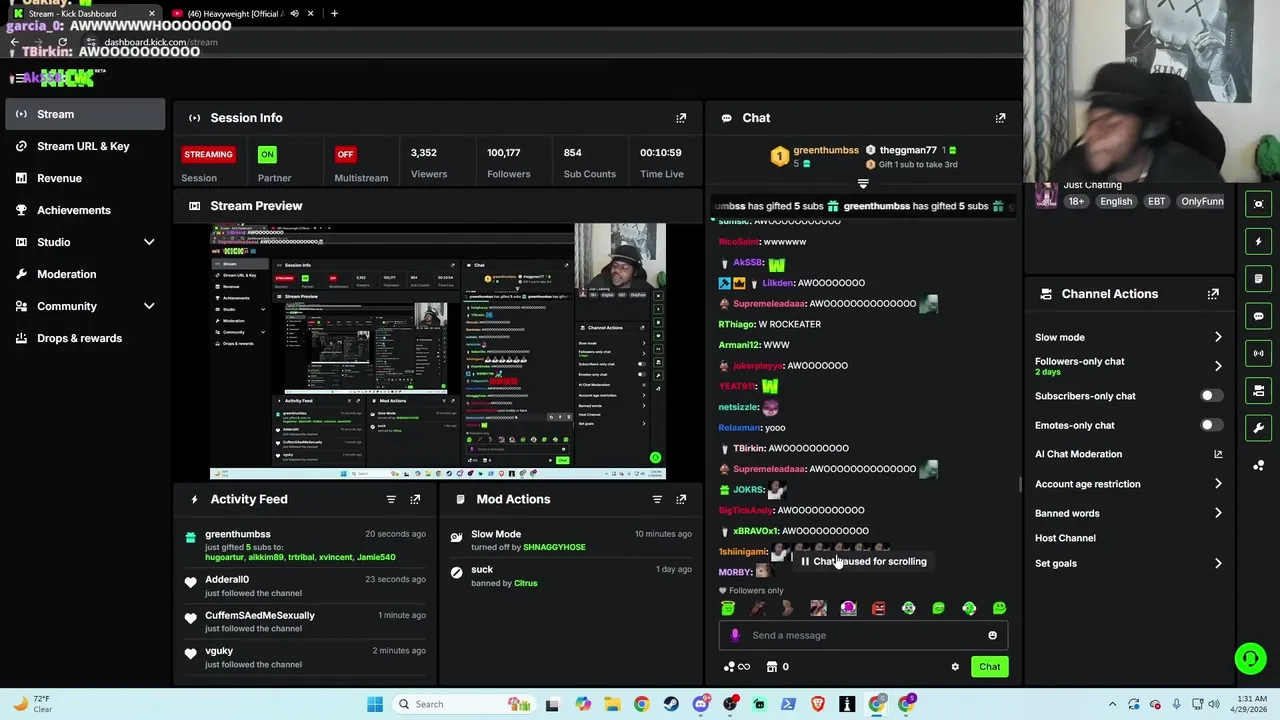Viewport: 1280px width, 720px height.
Task: Toggle Emotes-only chat switch
Action: (x=1211, y=425)
